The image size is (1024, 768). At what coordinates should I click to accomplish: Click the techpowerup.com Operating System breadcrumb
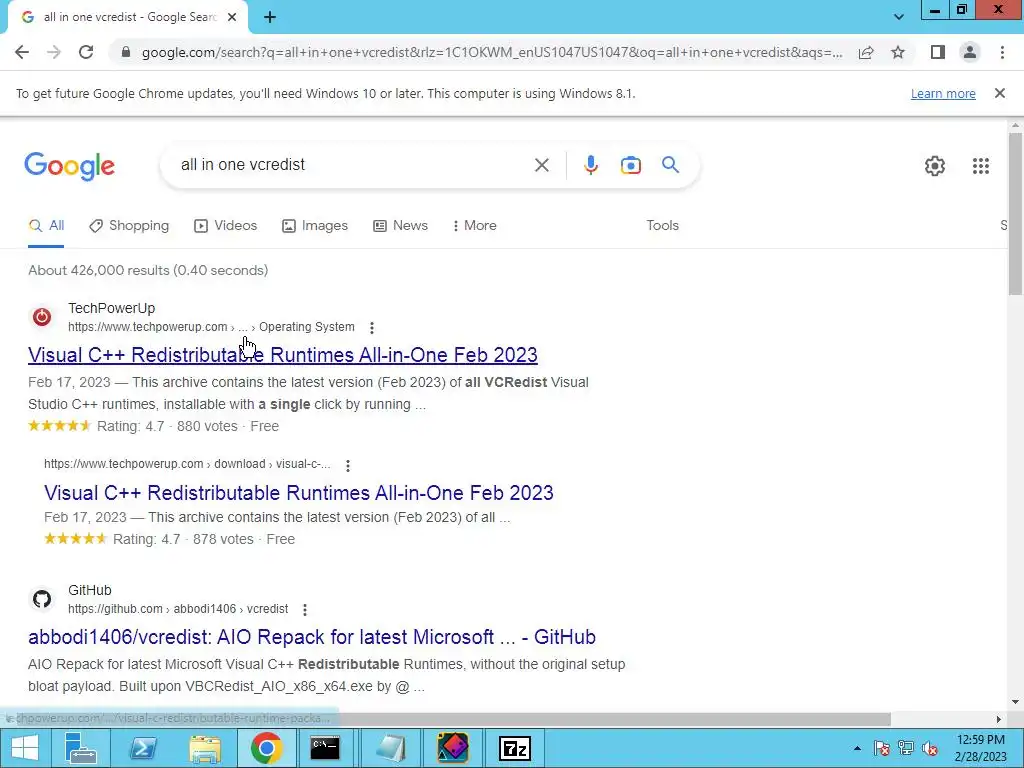212,327
